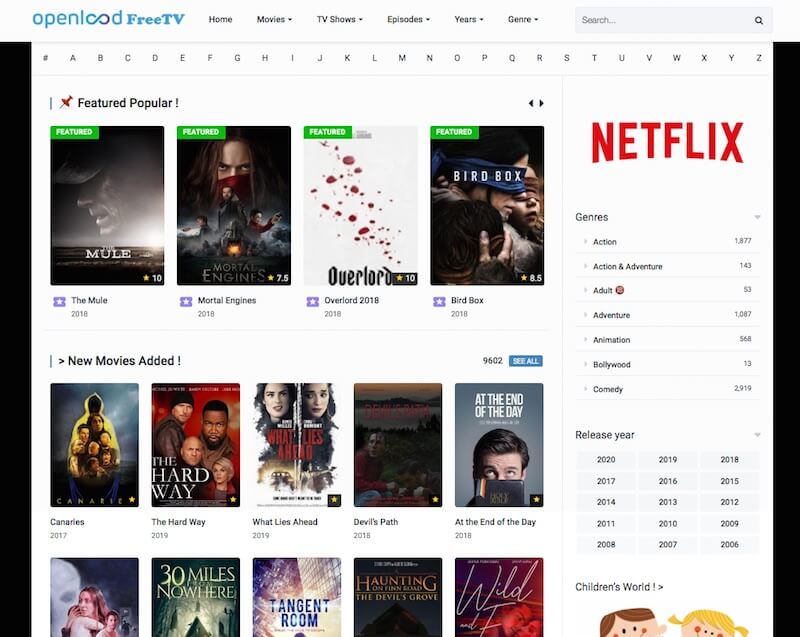Image resolution: width=800 pixels, height=637 pixels.
Task: Click the pin icon next to Featured Popular
Action: pyautogui.click(x=66, y=102)
